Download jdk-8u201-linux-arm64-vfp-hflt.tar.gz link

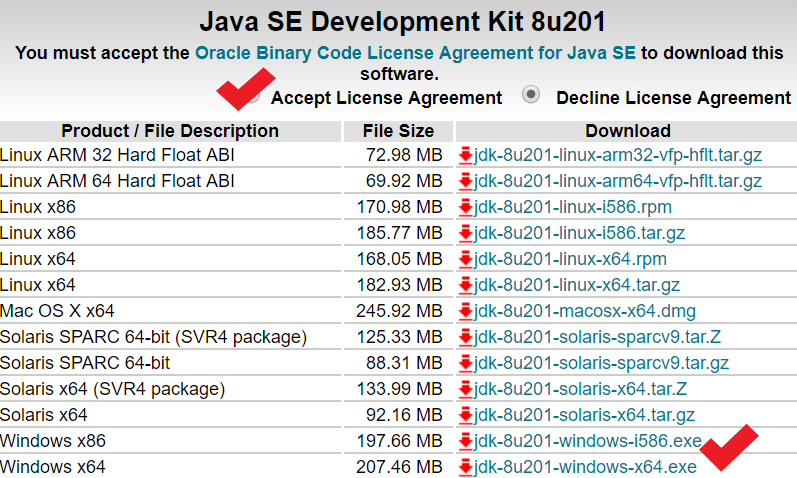pos(618,181)
